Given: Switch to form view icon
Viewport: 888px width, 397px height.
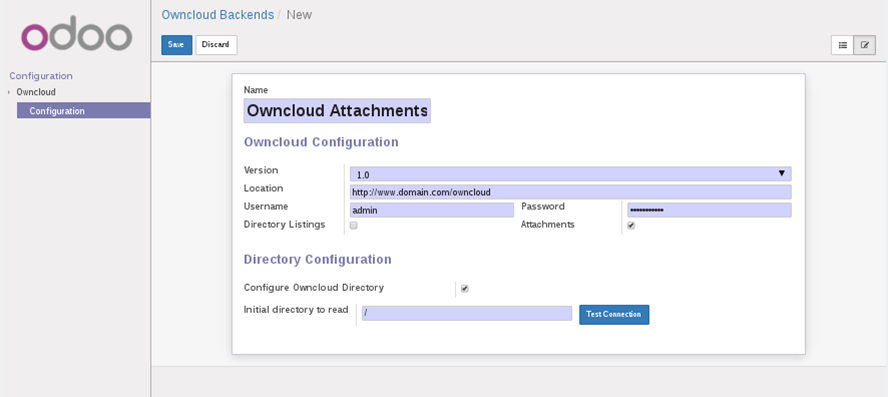Looking at the screenshot, I should 864,45.
